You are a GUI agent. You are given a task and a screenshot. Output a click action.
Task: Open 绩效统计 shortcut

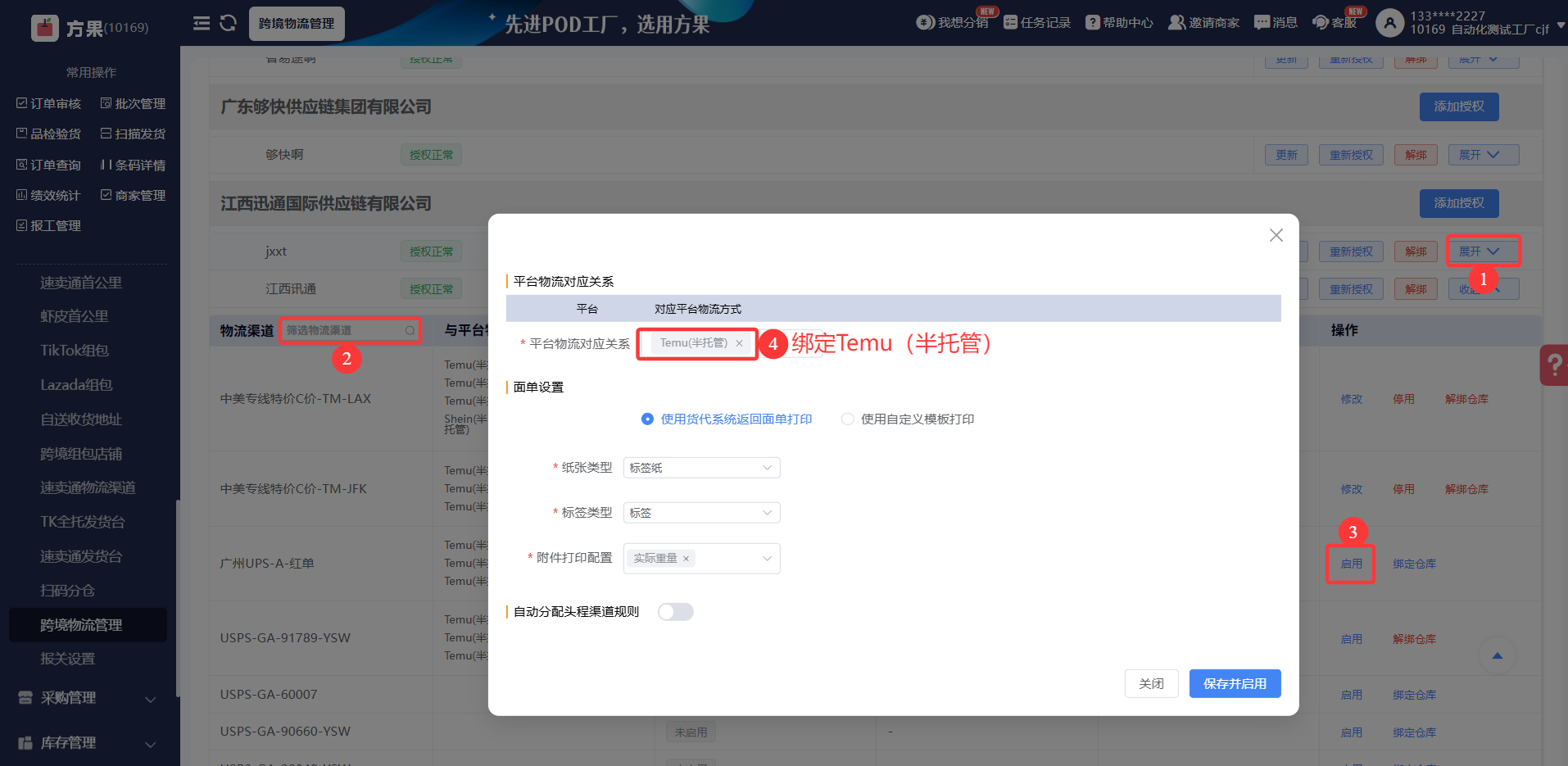pos(49,195)
